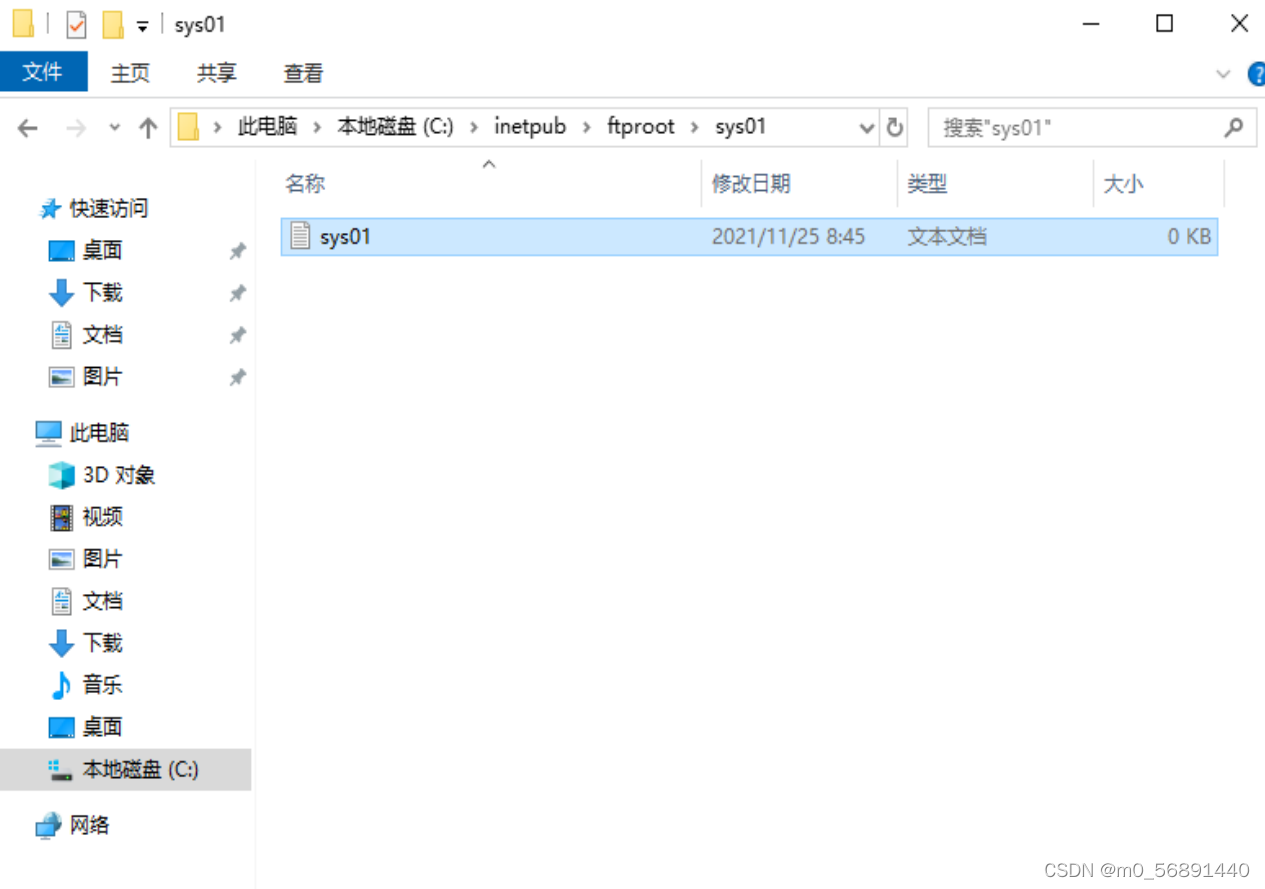This screenshot has height=889, width=1265.
Task: Open 下载 under 此电脑
Action: [102, 642]
